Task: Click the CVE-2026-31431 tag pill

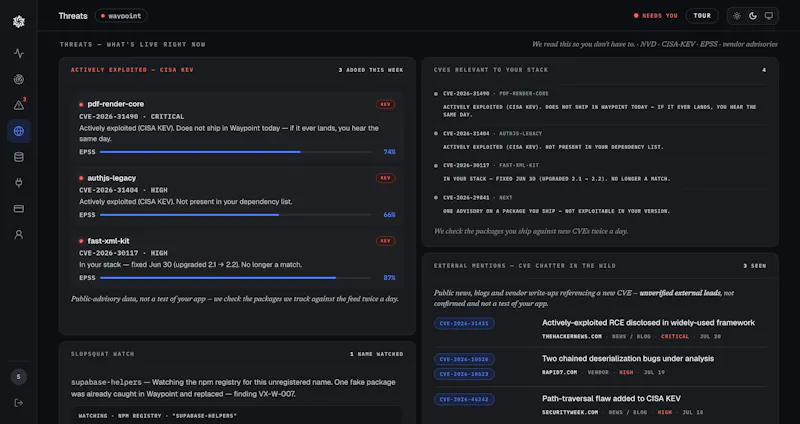Action: click(464, 323)
